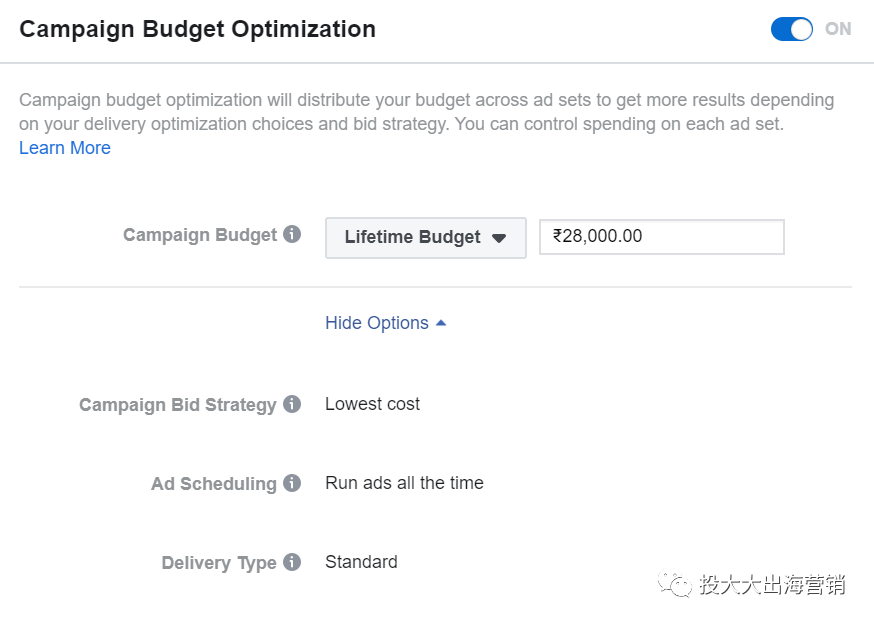Viewport: 874px width, 623px height.
Task: Open the Lifetime Budget dropdown
Action: [425, 238]
